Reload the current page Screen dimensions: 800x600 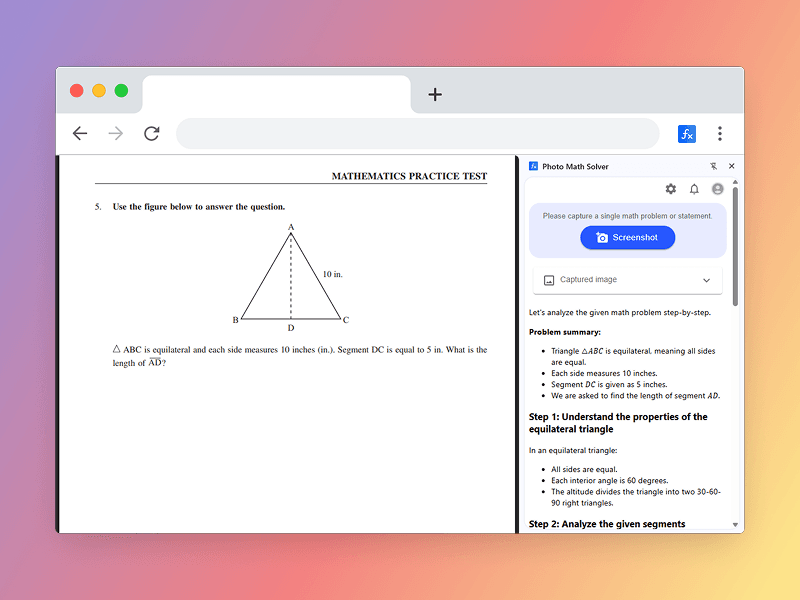(152, 134)
